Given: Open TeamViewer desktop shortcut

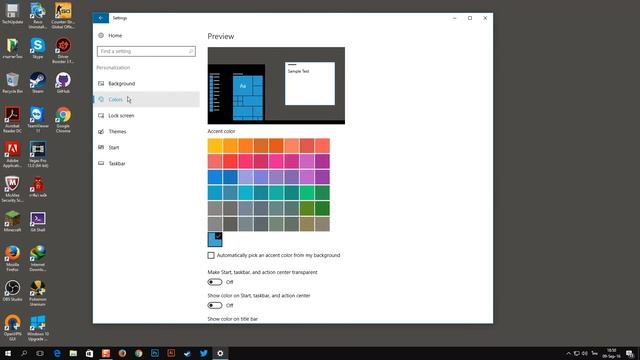Looking at the screenshot, I should [x=38, y=120].
